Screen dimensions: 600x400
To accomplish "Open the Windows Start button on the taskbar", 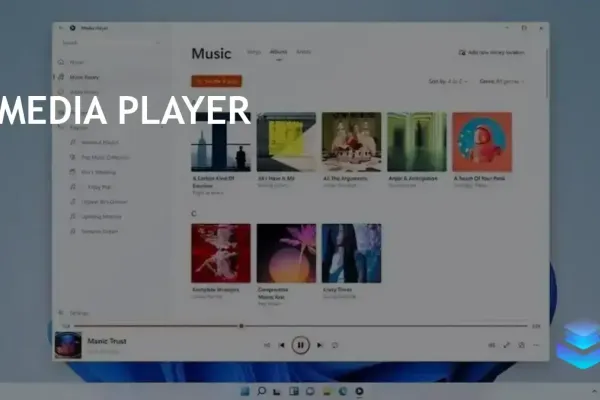I will coord(245,391).
